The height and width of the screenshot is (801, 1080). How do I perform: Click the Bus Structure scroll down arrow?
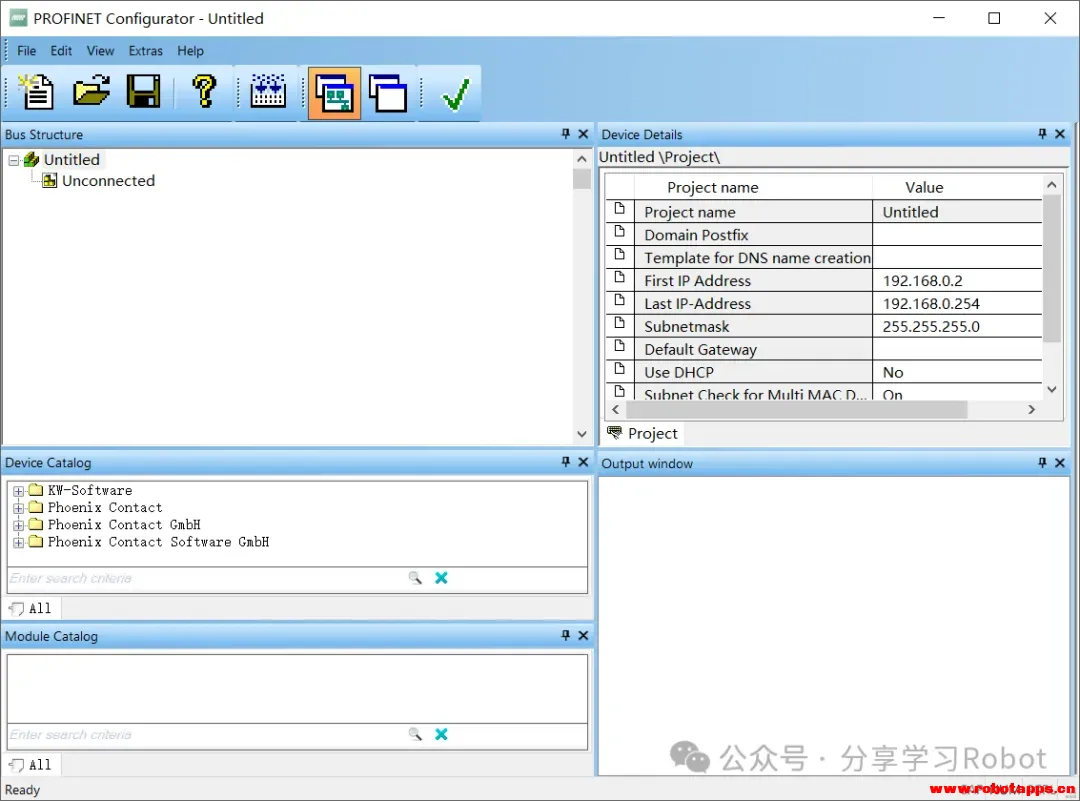582,434
